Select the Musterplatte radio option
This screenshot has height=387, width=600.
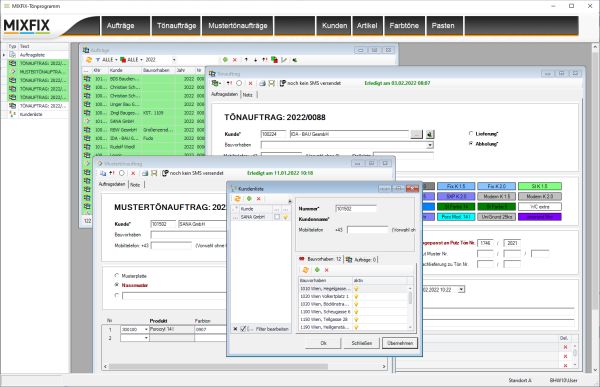tap(117, 276)
